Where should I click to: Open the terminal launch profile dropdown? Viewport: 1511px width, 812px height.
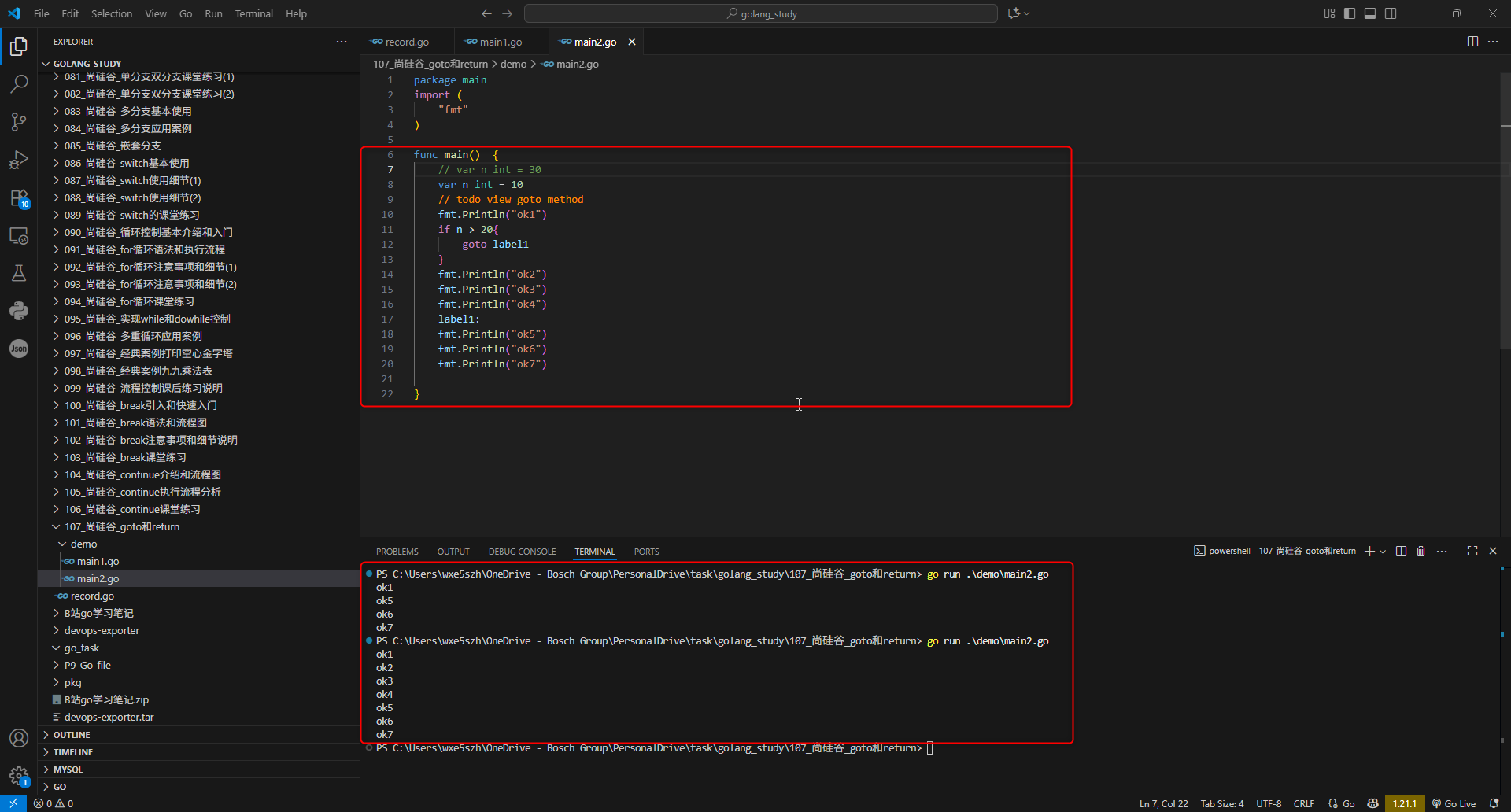pos(1383,551)
